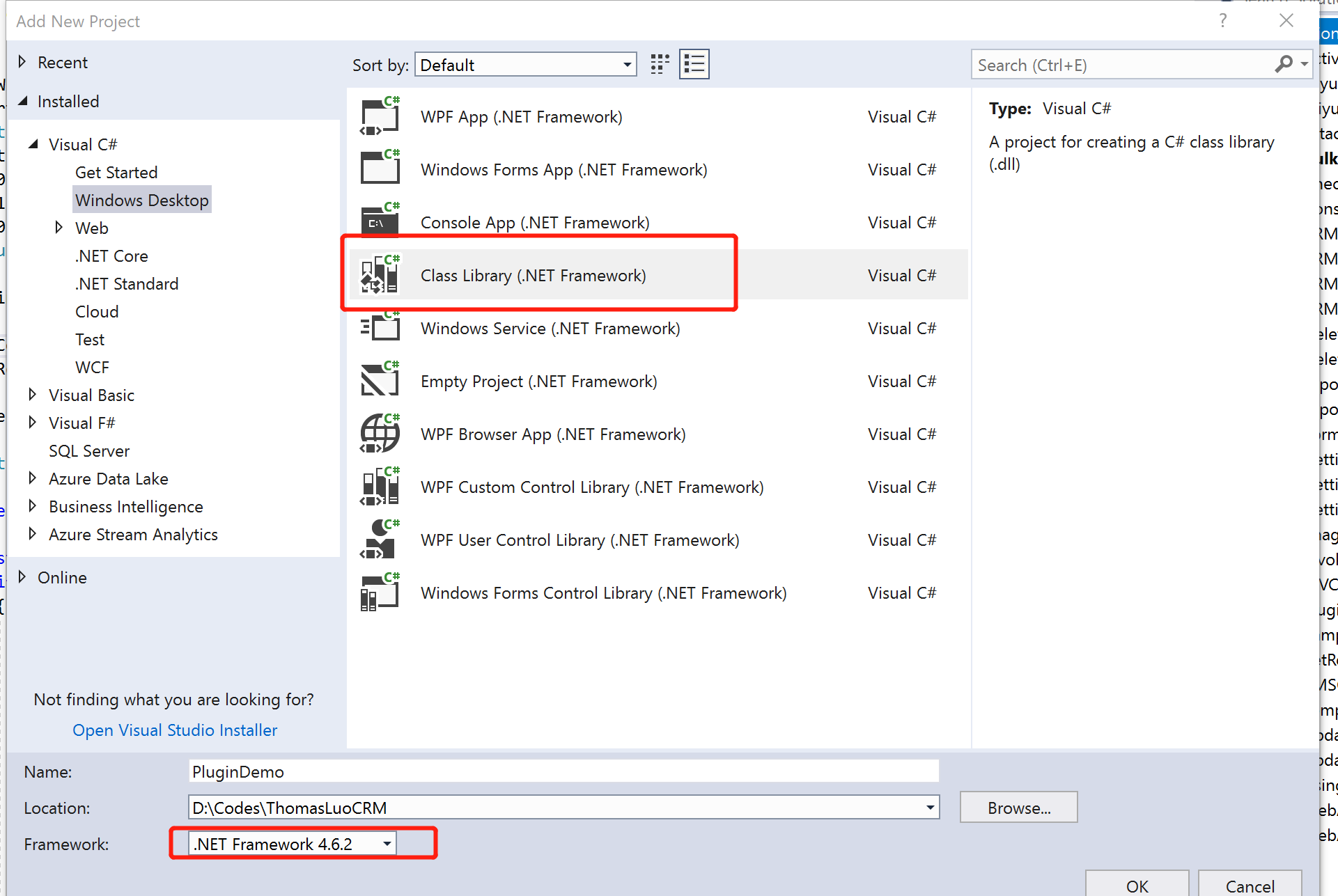Select the .NET Standard category
Image resolution: width=1338 pixels, height=896 pixels.
coord(127,283)
